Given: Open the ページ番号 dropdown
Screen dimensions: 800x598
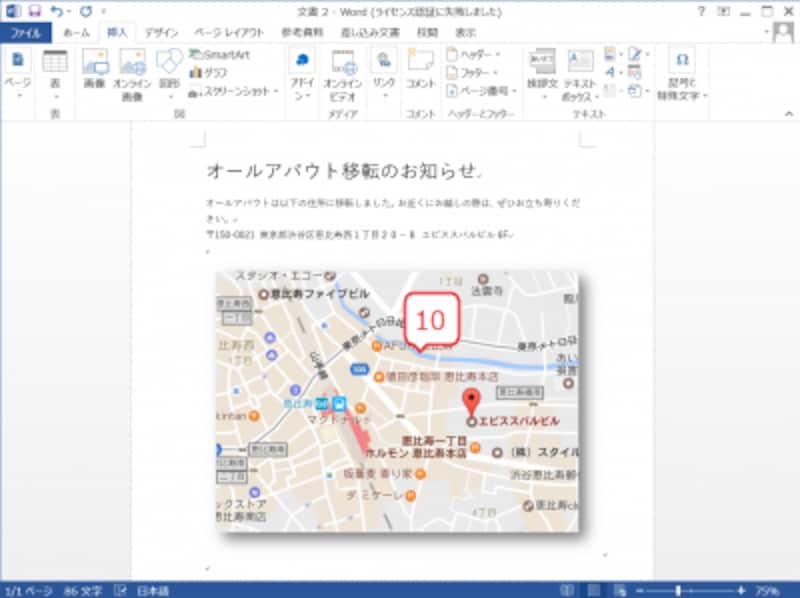Looking at the screenshot, I should [x=482, y=91].
